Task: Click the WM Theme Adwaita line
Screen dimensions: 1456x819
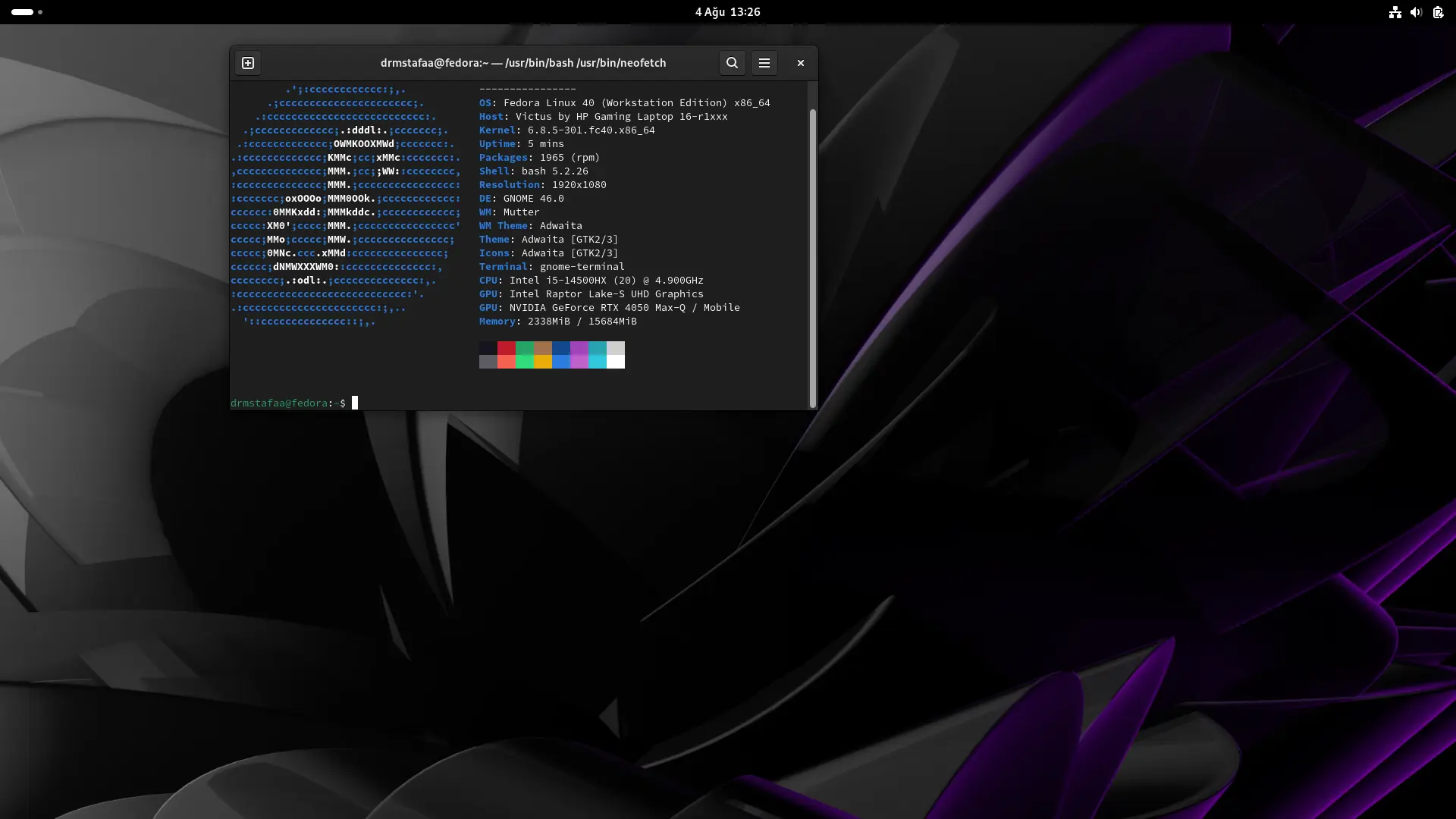Action: pos(531,225)
